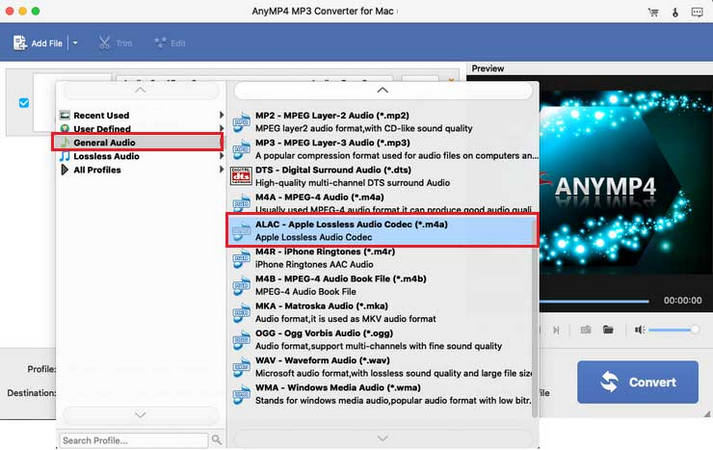Choose M4A - MPEG-4 Audio format

tap(382, 203)
